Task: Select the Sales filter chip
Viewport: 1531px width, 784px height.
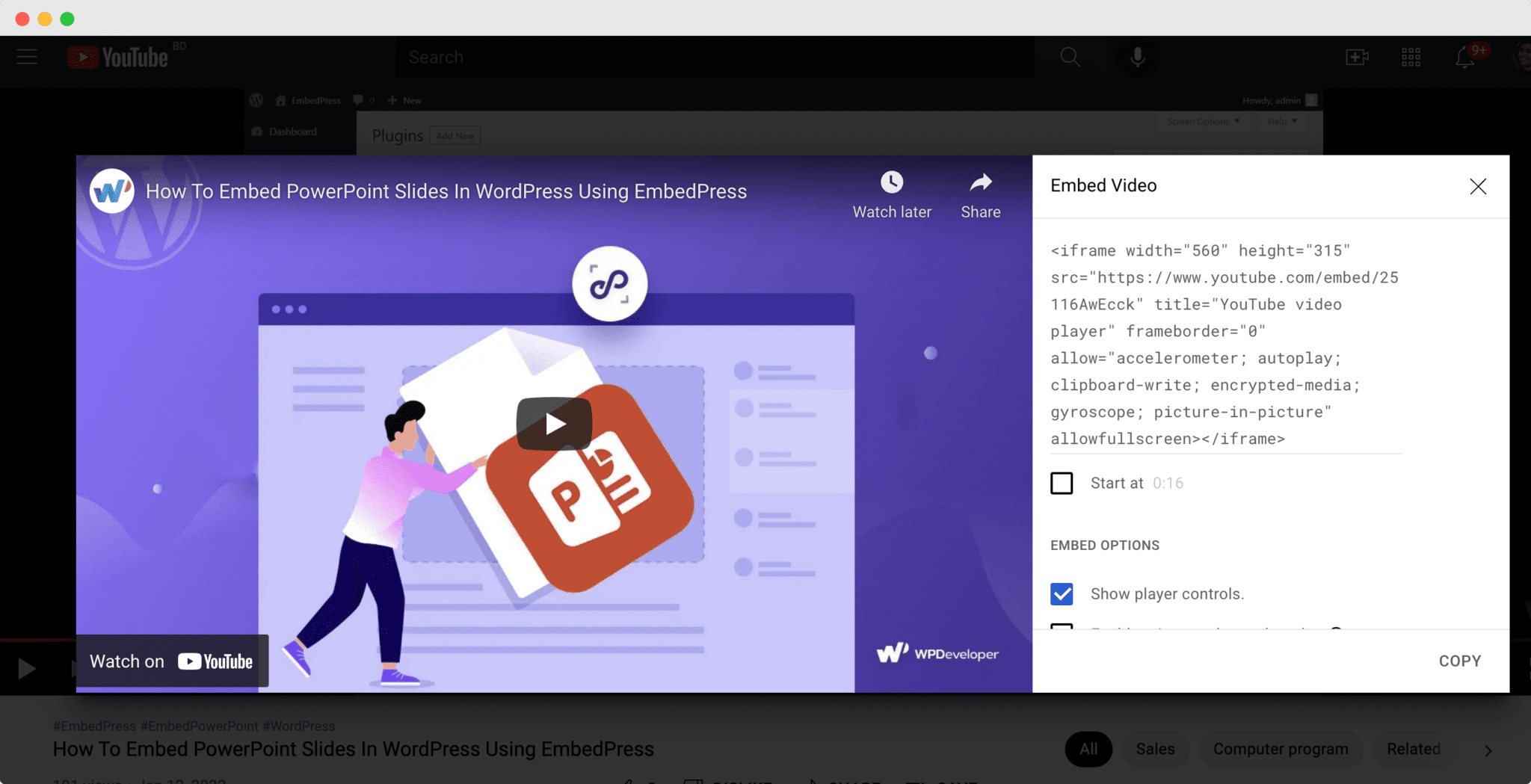Action: [x=1155, y=749]
